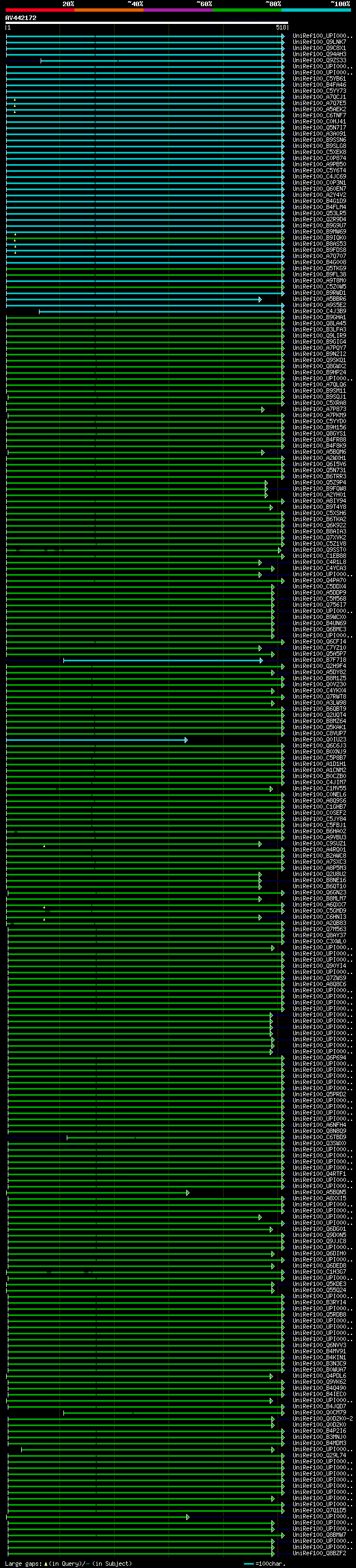The height and width of the screenshot is (1568, 356).
Task: Select the UniRef100_A7P873 label
Action: click(x=319, y=409)
